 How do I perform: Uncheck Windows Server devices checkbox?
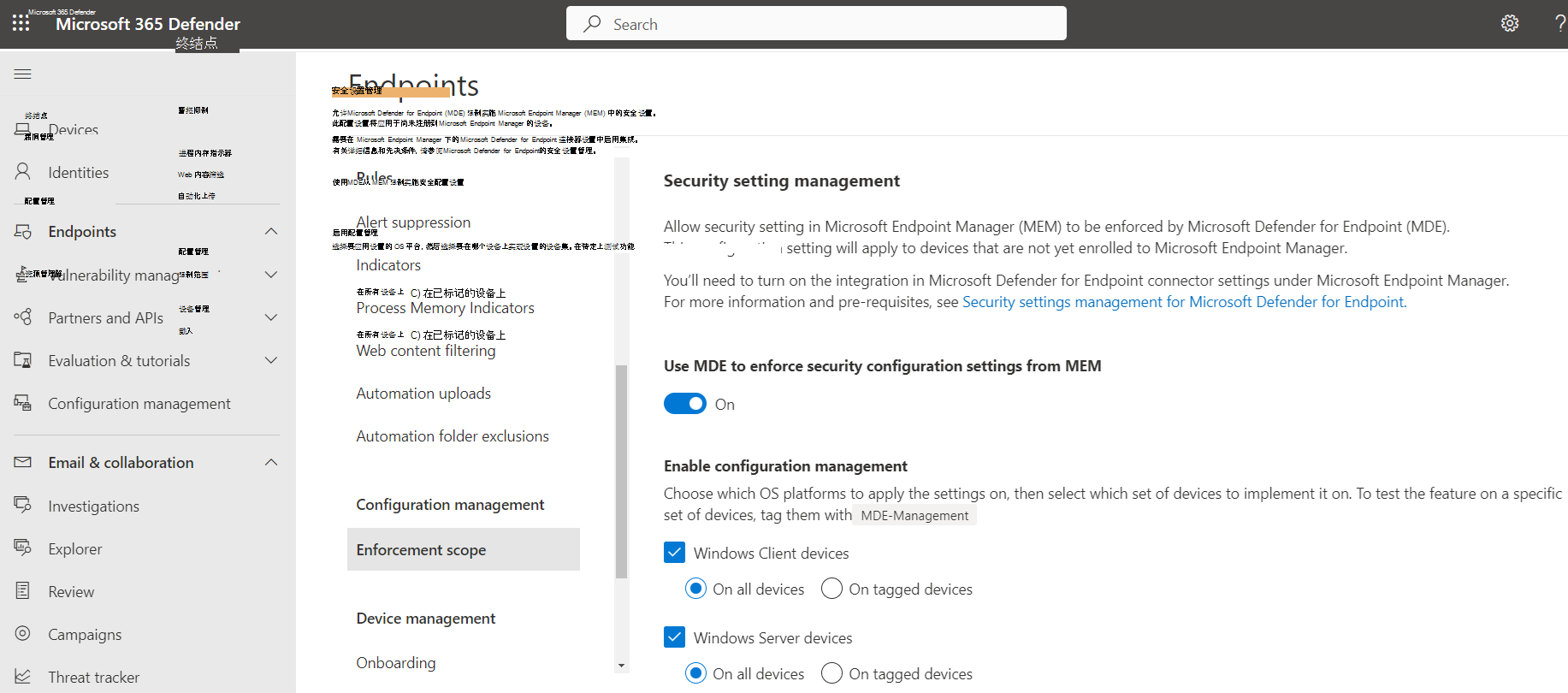point(675,637)
